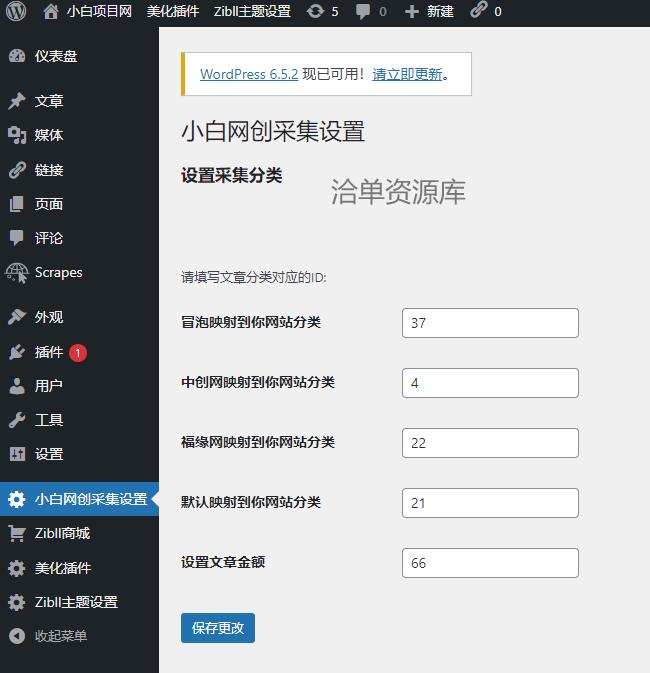Image resolution: width=650 pixels, height=673 pixels.
Task: Click the Zibll商城 shopping cart icon
Action: click(17, 534)
